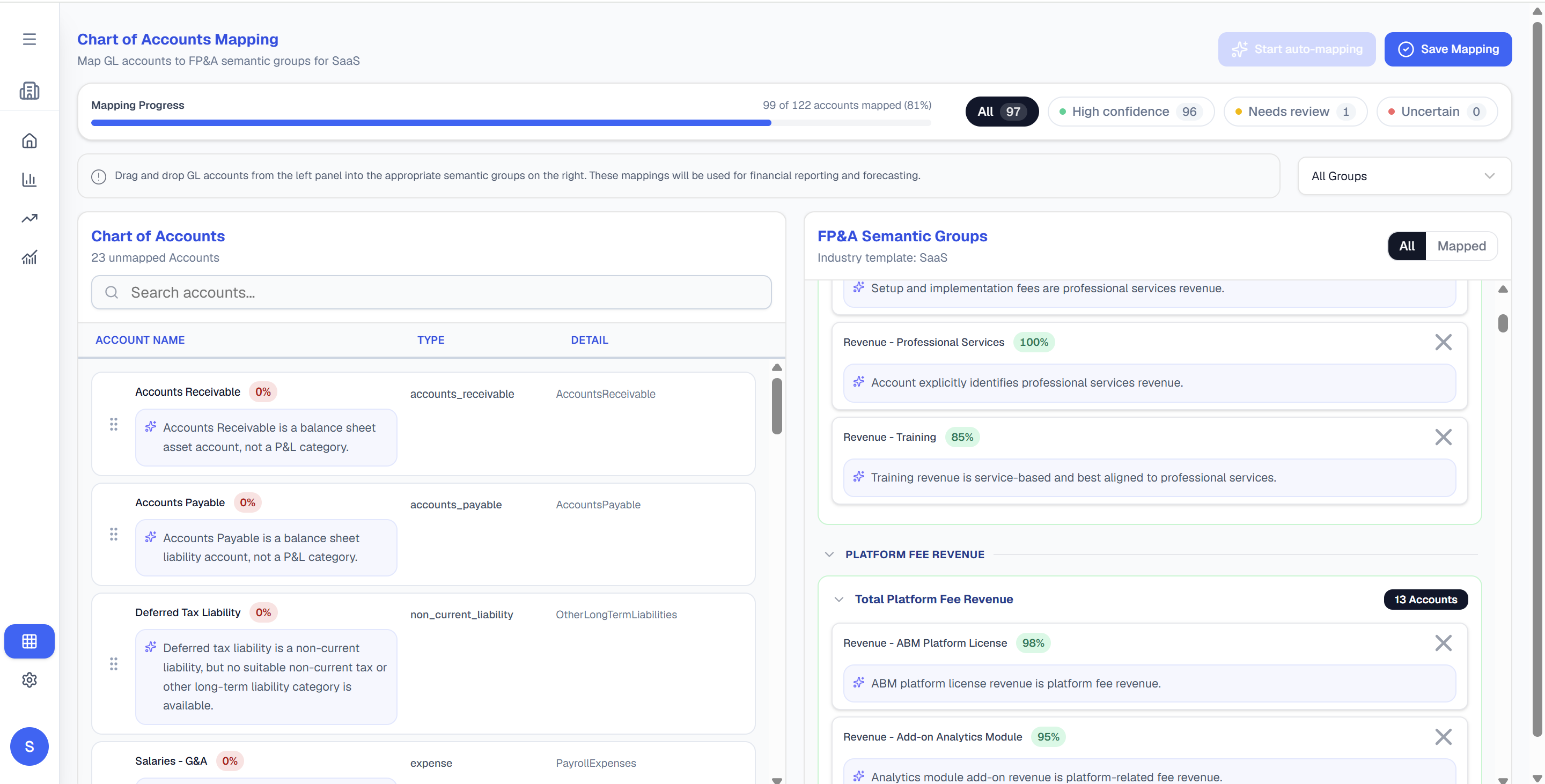Click the 0% badge on Salaries - G&A
1545x784 pixels.
(230, 760)
